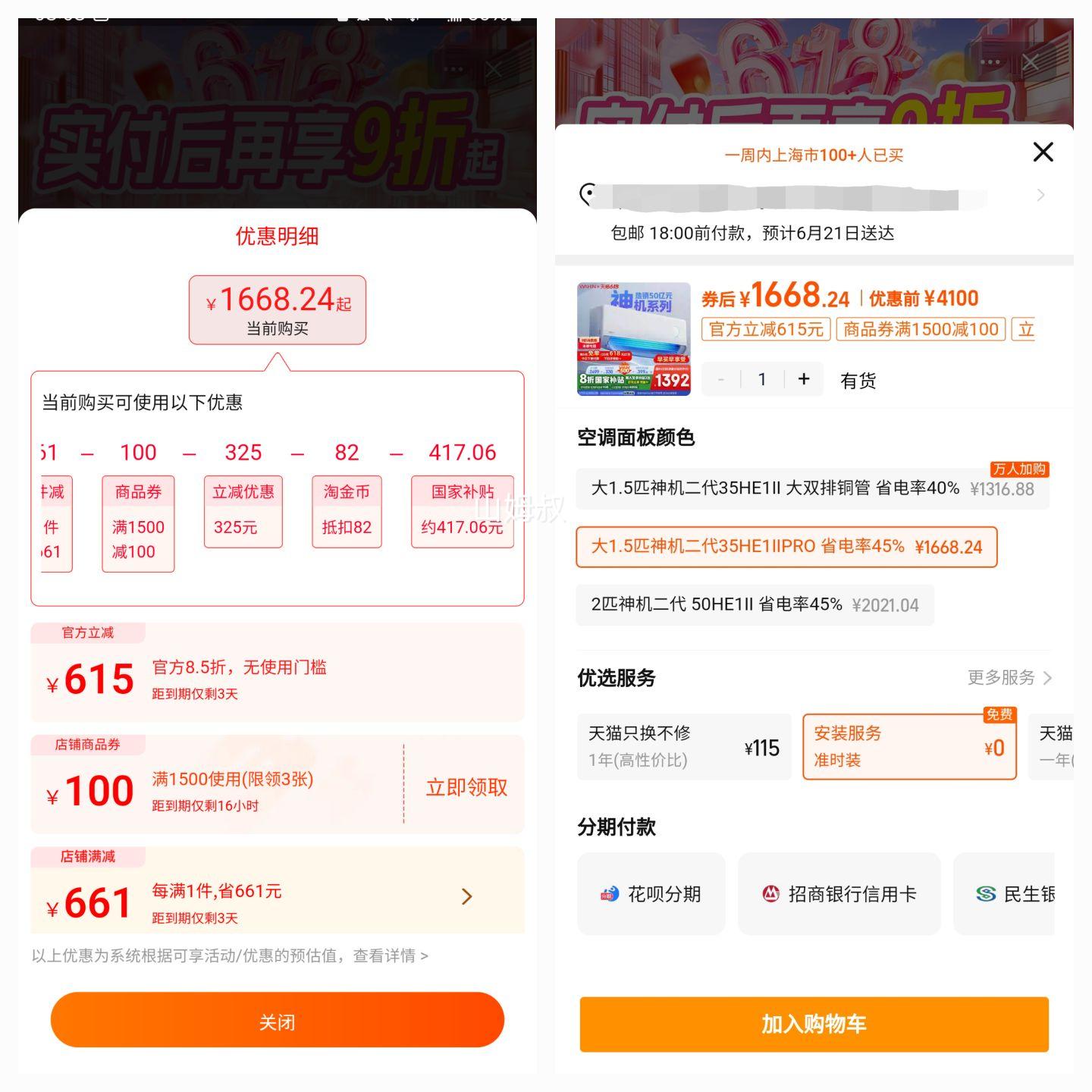
Task: Close the product options sheet with the X
Action: [1043, 152]
